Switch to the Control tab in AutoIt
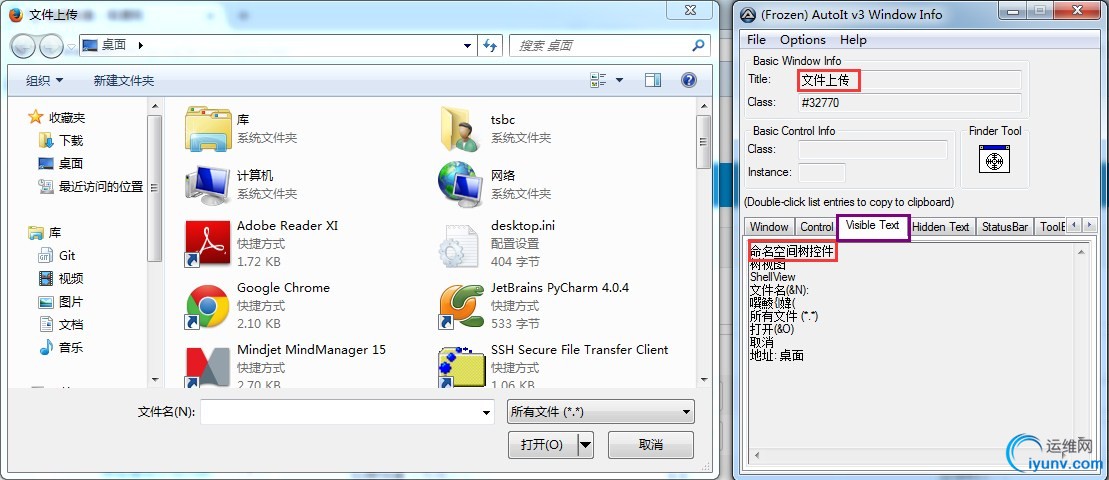1109x480 pixels. (816, 227)
